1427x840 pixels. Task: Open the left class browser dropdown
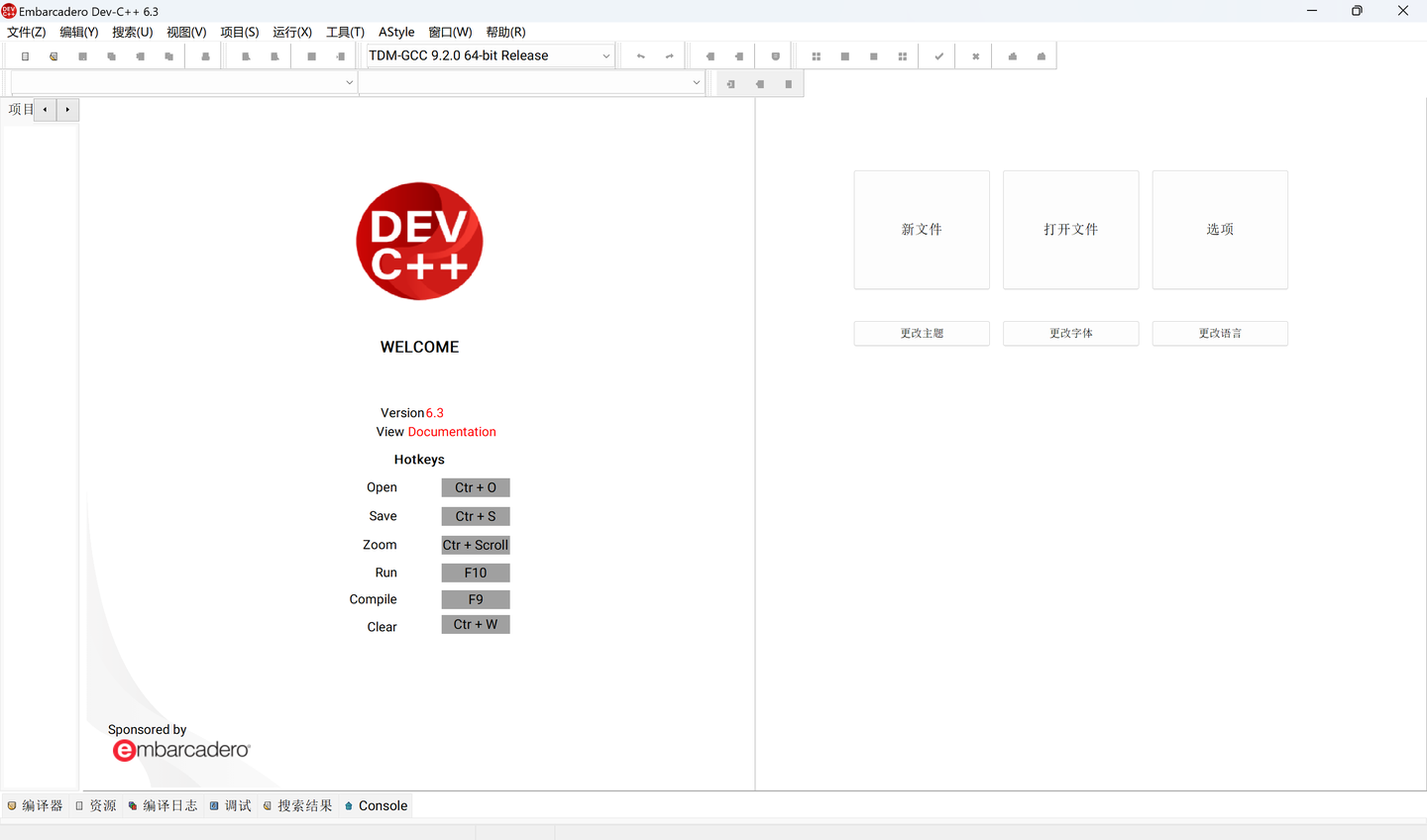348,82
